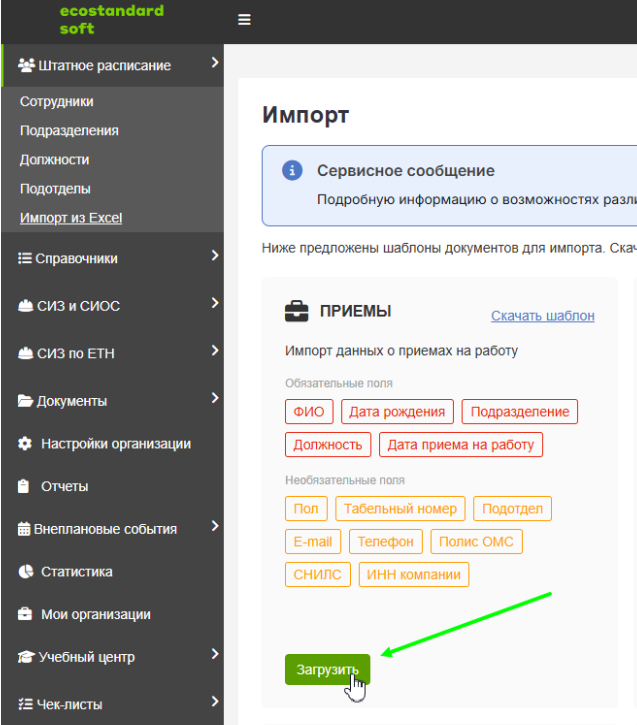The height and width of the screenshot is (725, 637).
Task: Click the briefcase icon beside Мои организации
Action: (24, 614)
